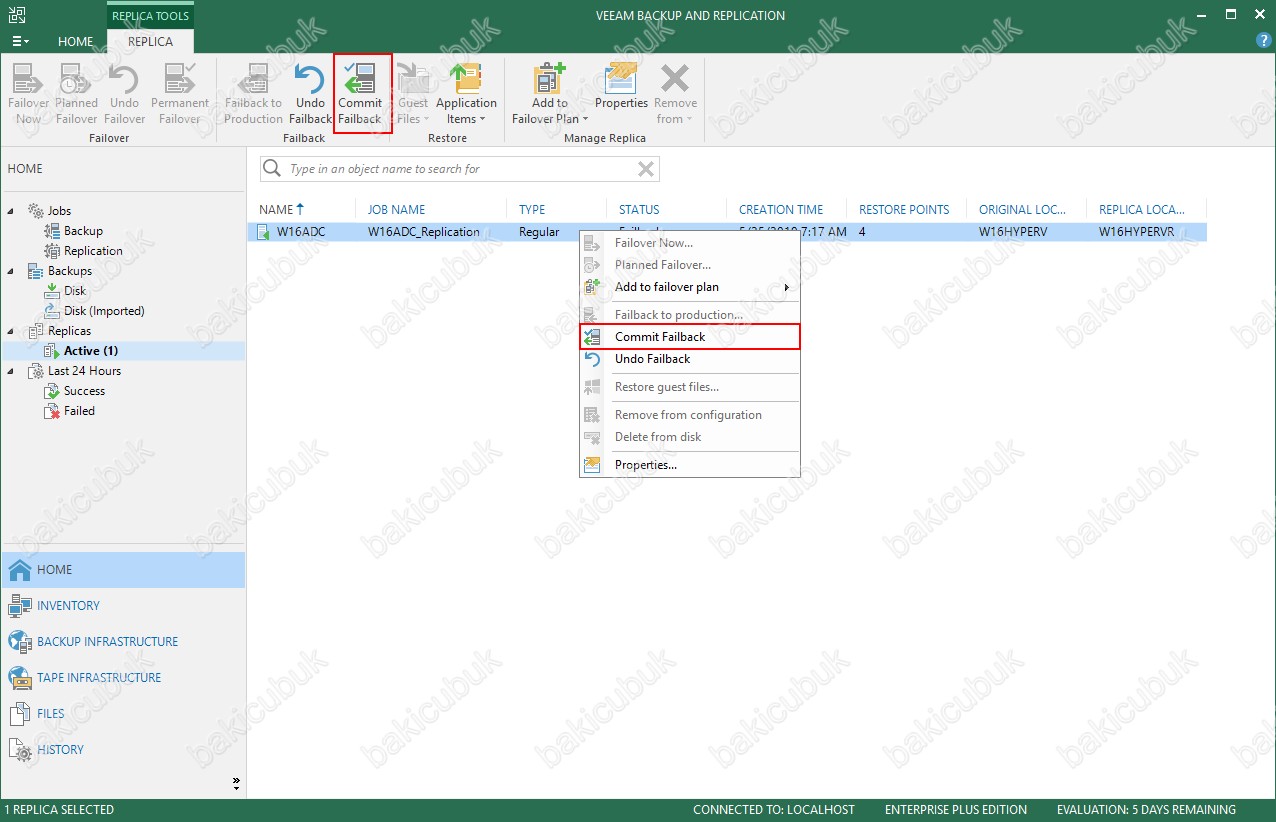Open the Remove from ribbon dropdown
1276x822 pixels.
676,94
